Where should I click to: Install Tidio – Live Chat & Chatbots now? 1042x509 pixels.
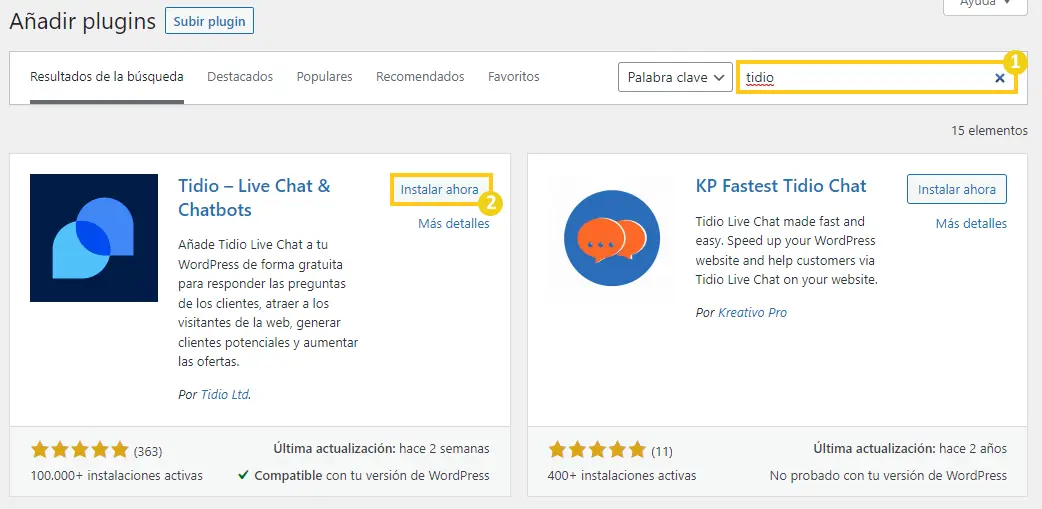point(439,189)
